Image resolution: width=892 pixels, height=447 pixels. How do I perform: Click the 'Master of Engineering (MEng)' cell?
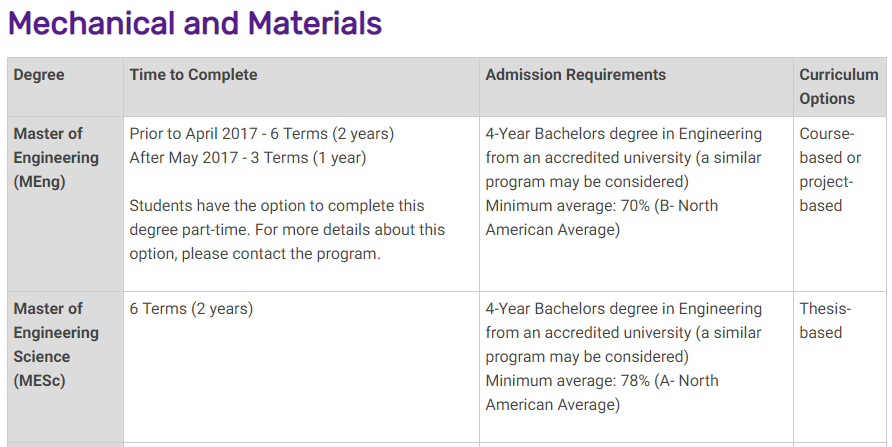(x=56, y=158)
